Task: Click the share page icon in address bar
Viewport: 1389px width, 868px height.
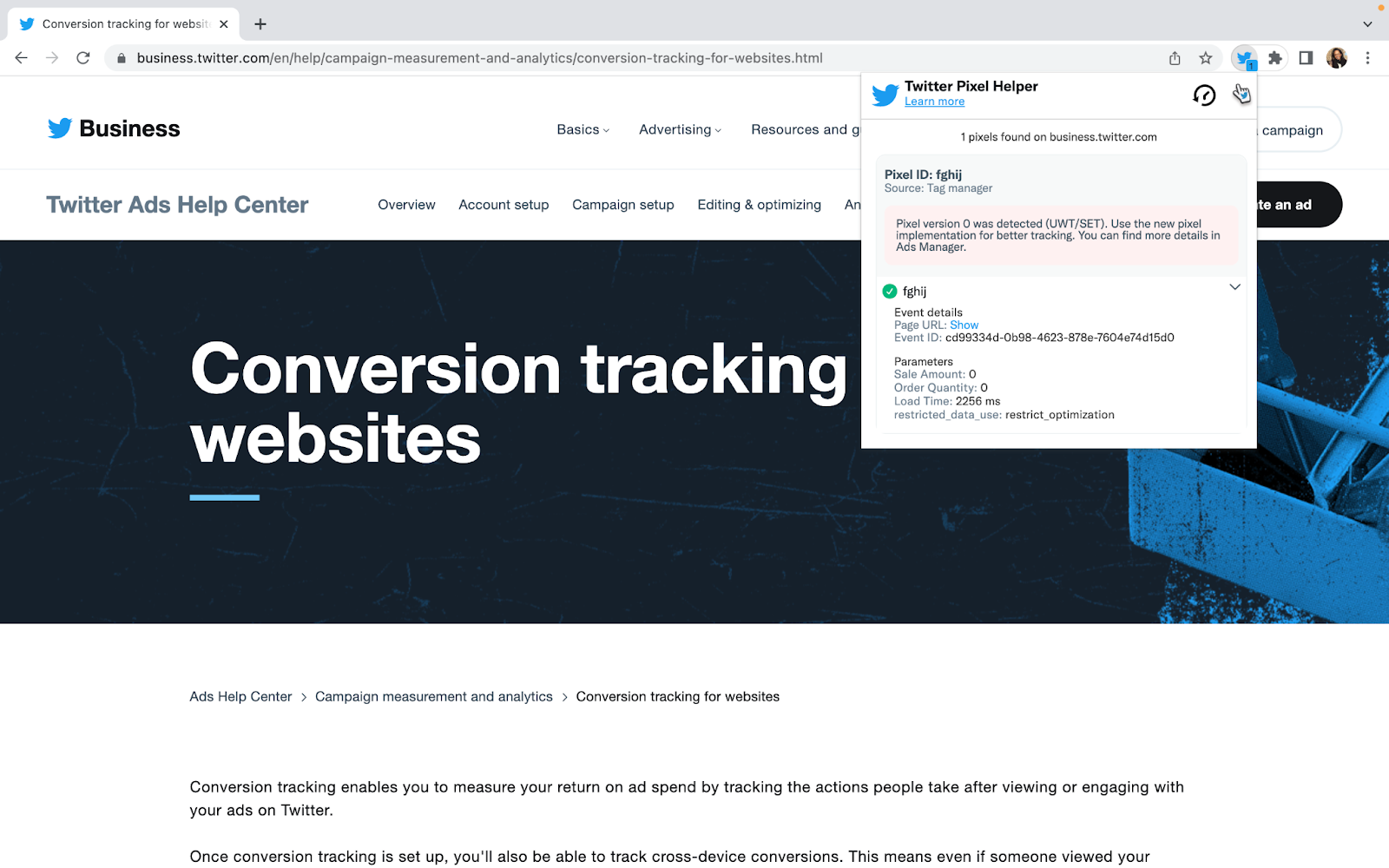Action: click(x=1175, y=58)
